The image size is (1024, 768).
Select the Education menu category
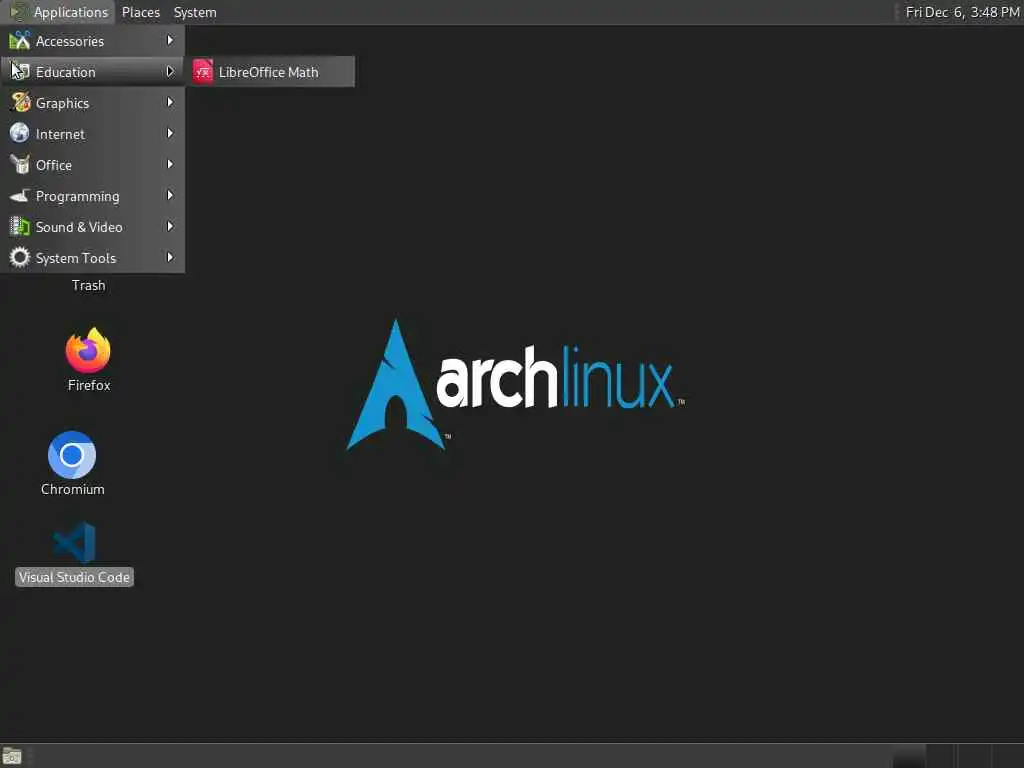93,72
